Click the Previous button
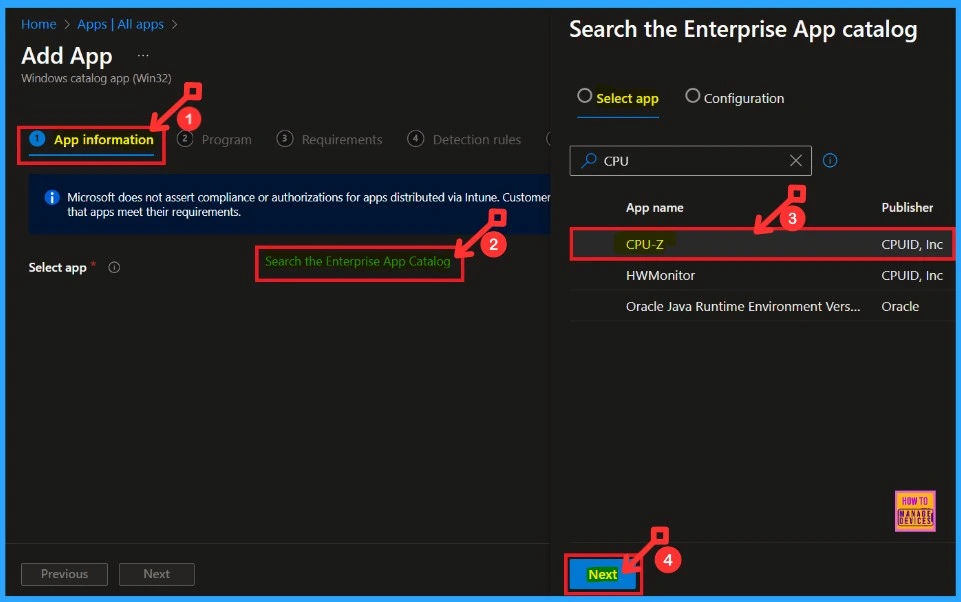Screen dimensions: 961x602 click(64, 574)
